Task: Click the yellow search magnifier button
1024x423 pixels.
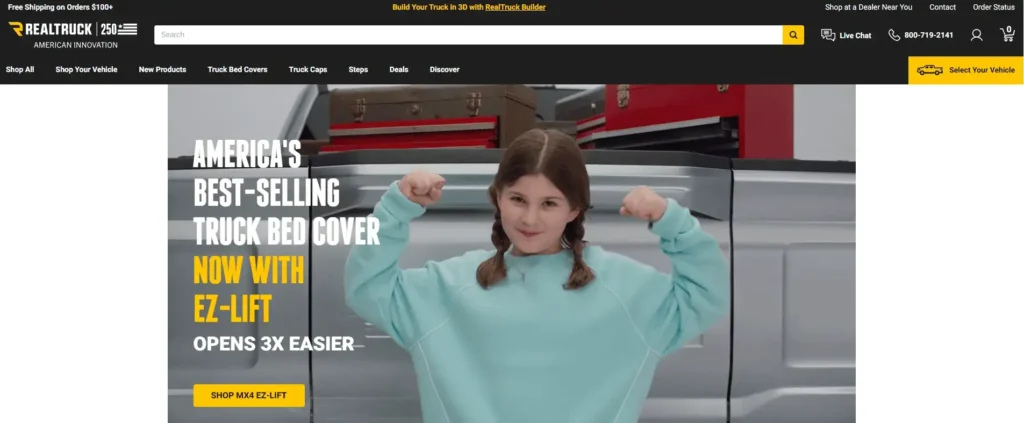Action: coord(793,35)
